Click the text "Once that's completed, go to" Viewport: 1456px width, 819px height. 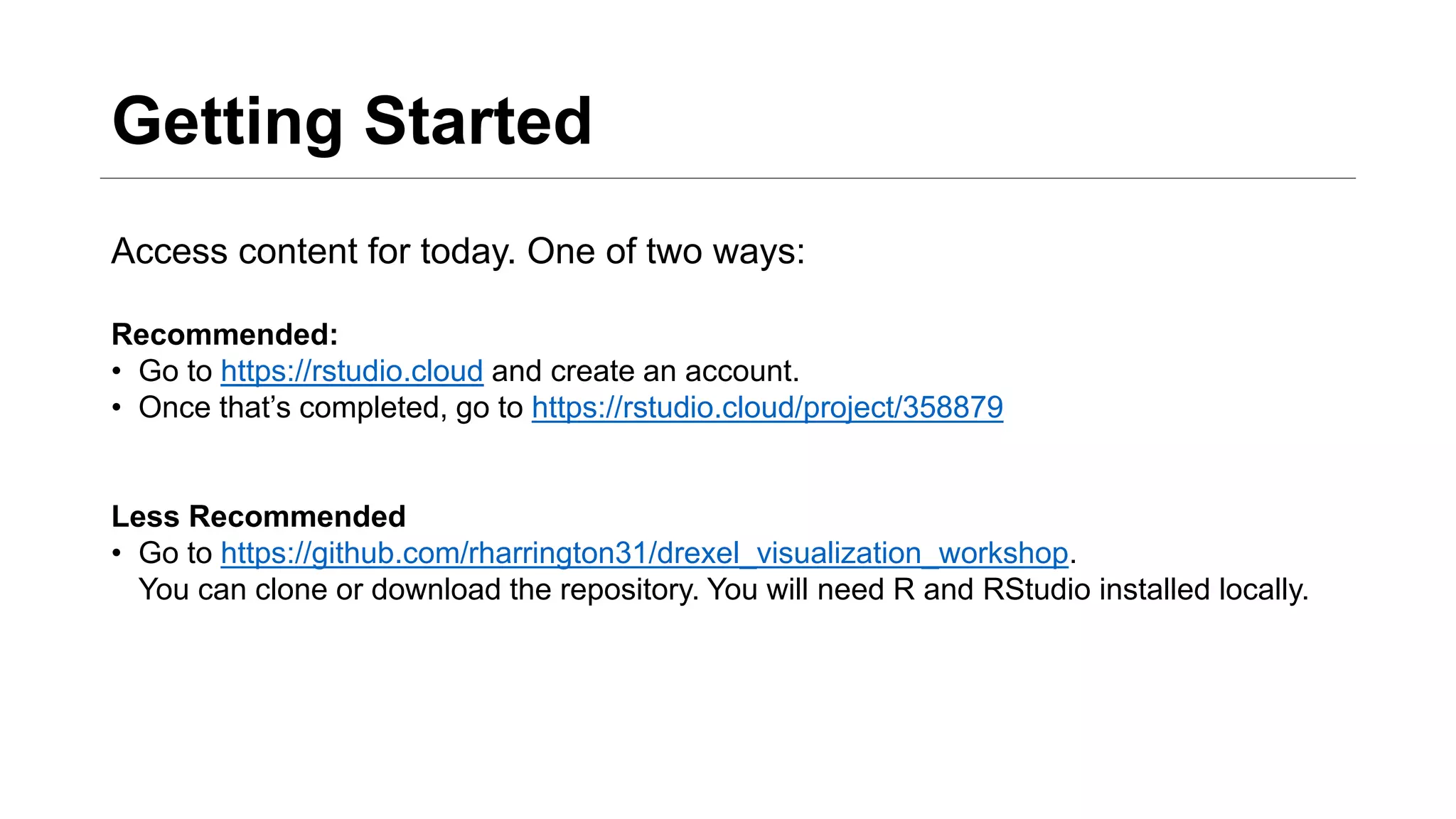[x=331, y=408]
